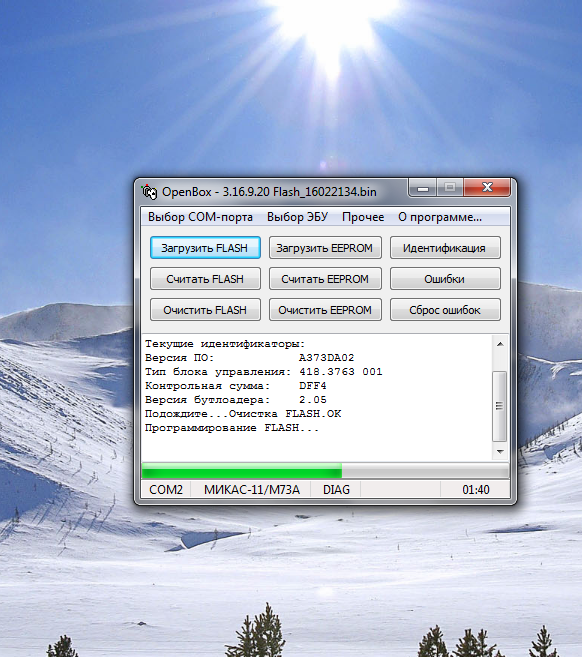Open the Выбор ЭБУ menu
Image resolution: width=582 pixels, height=657 pixels.
297,217
